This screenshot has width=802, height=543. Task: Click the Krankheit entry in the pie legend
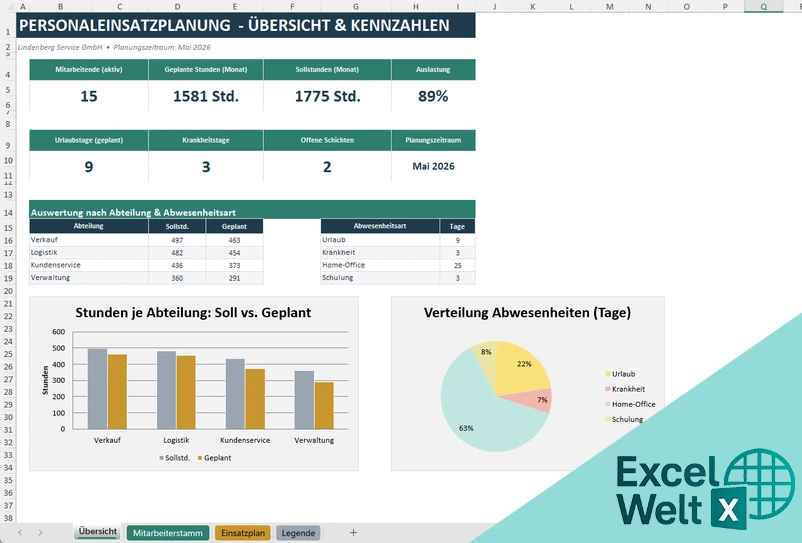[x=625, y=389]
